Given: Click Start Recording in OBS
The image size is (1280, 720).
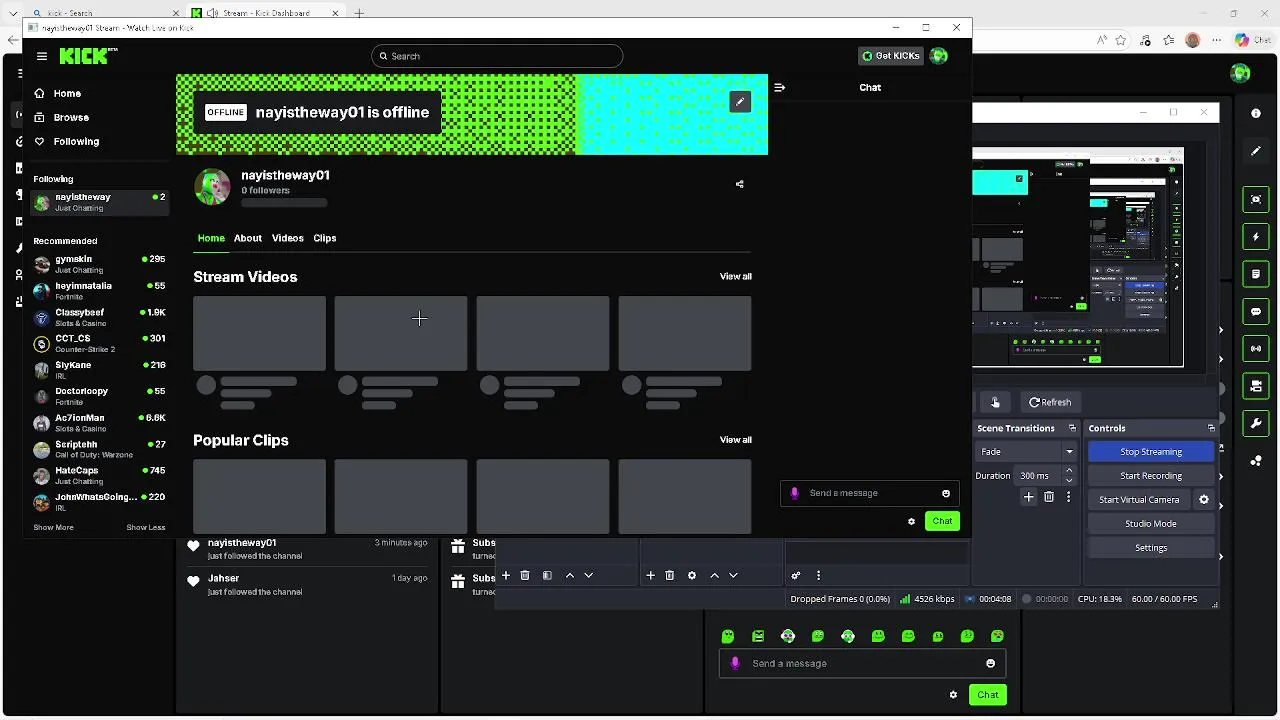Looking at the screenshot, I should coord(1151,476).
